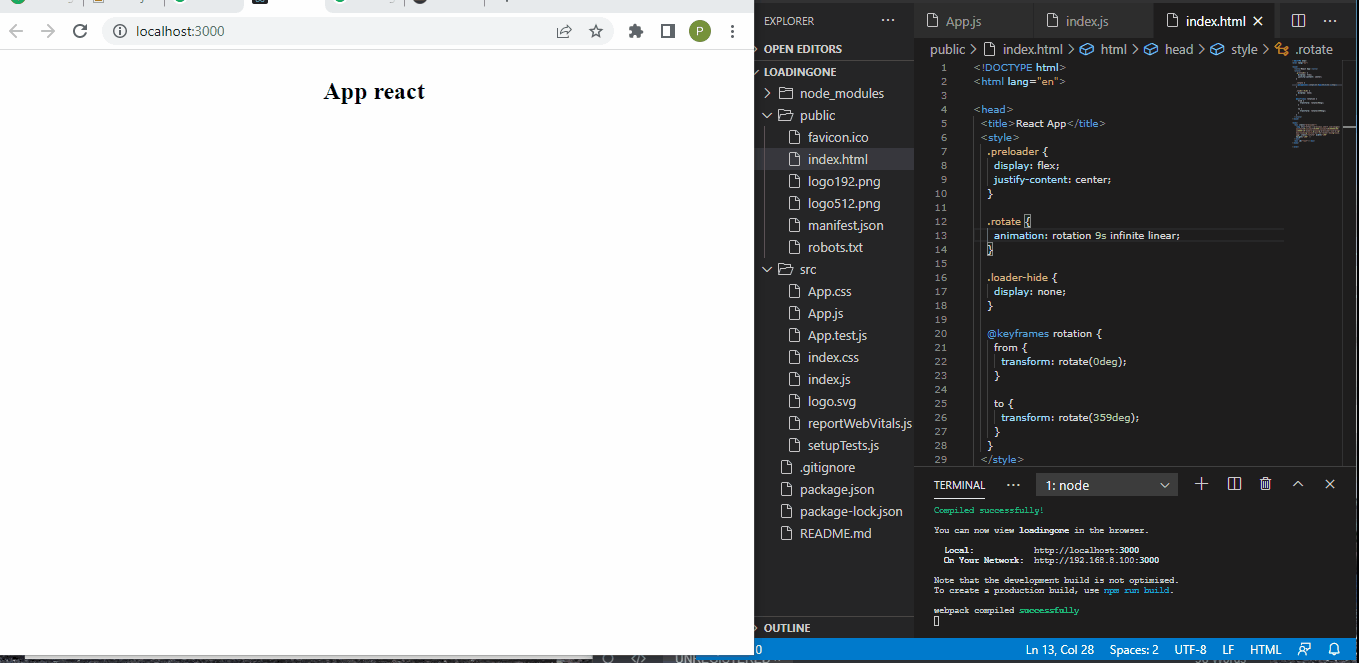This screenshot has height=663, width=1359.
Task: Bookmark the page with the star icon
Action: tap(596, 31)
